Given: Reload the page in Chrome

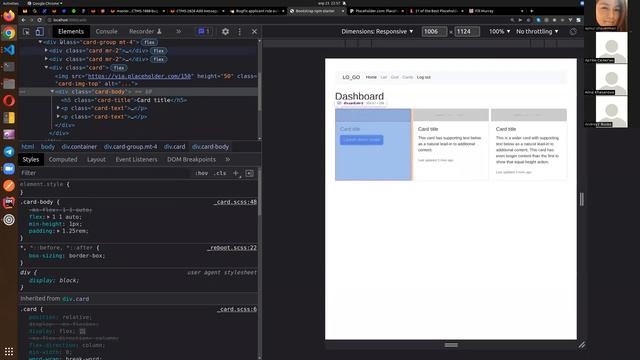Looking at the screenshot, I should pyautogui.click(x=40, y=20).
